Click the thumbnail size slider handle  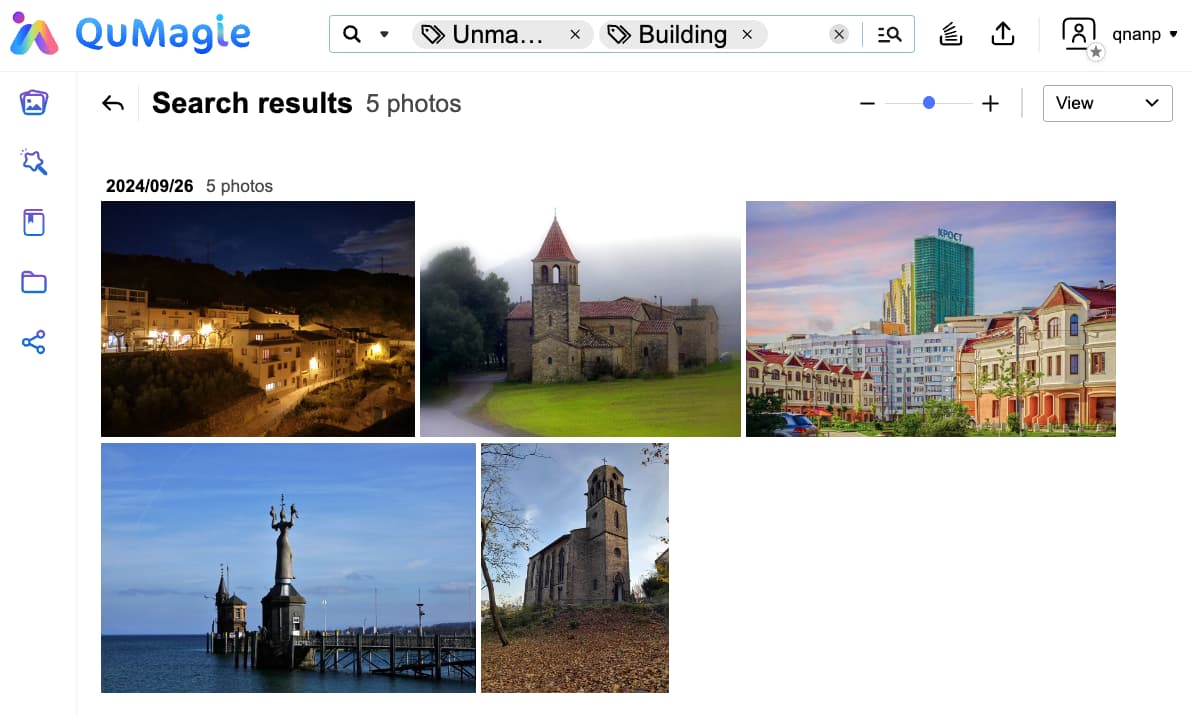928,103
